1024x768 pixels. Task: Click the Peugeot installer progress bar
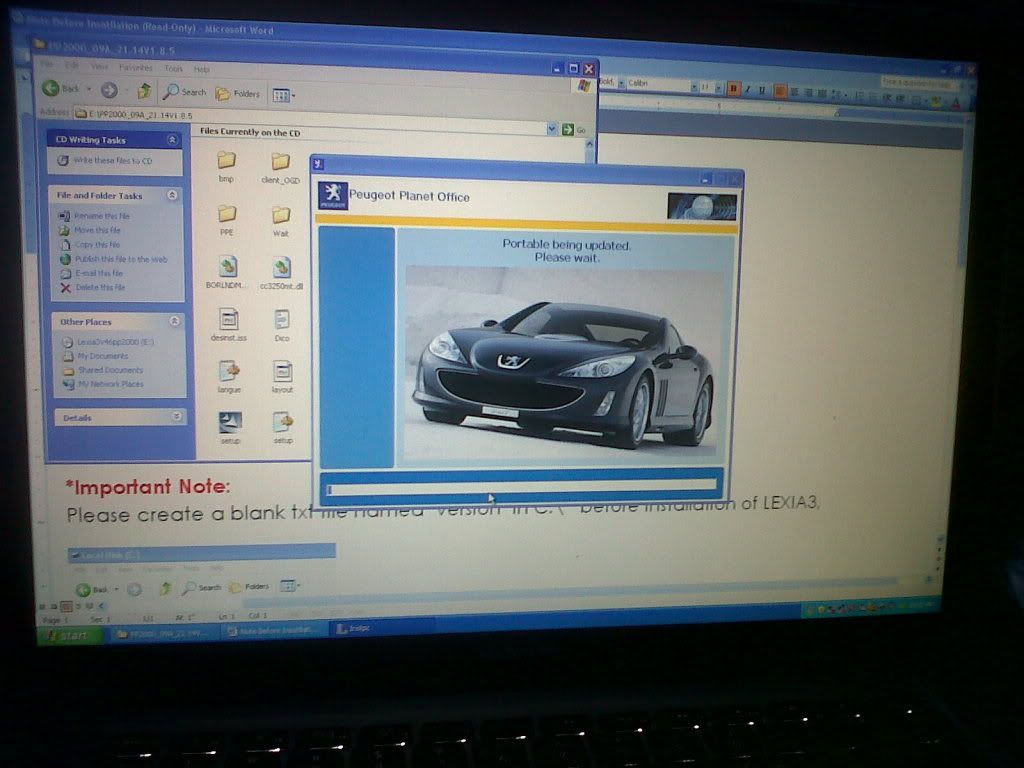click(x=522, y=488)
